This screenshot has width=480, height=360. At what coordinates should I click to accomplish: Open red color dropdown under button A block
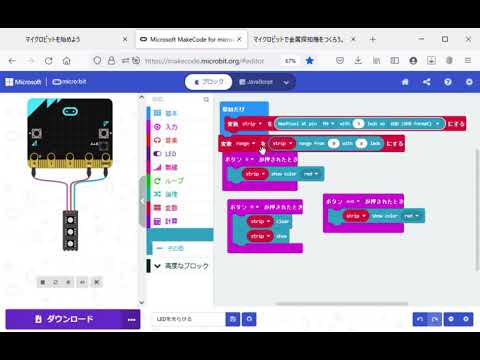point(311,174)
